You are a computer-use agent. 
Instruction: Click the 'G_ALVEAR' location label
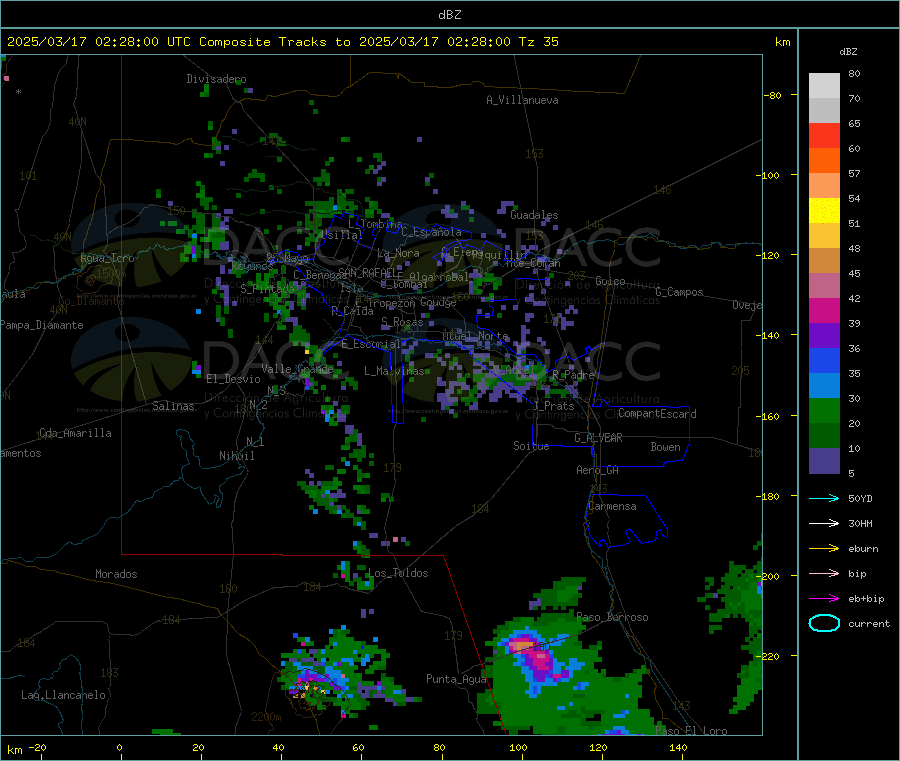coord(598,438)
